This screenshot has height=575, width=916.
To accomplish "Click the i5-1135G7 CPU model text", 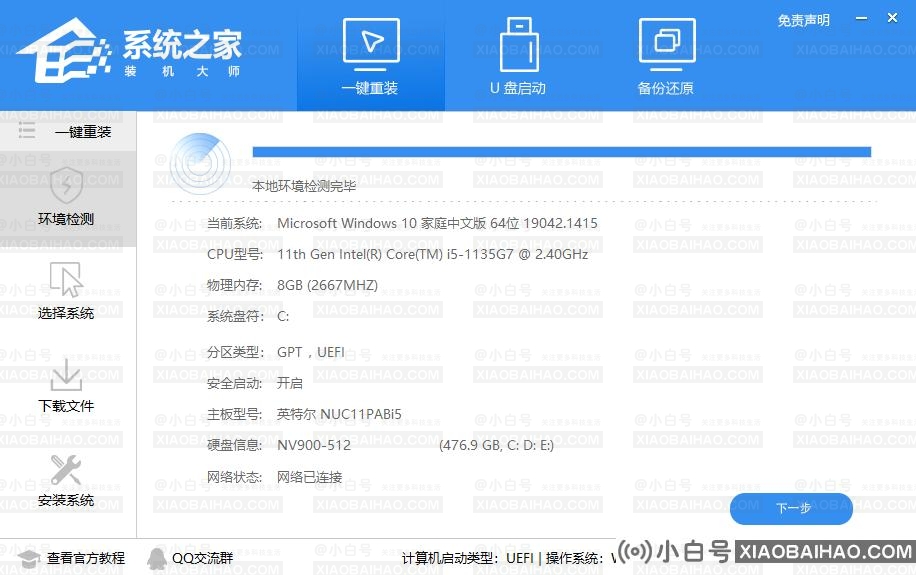I will [432, 254].
